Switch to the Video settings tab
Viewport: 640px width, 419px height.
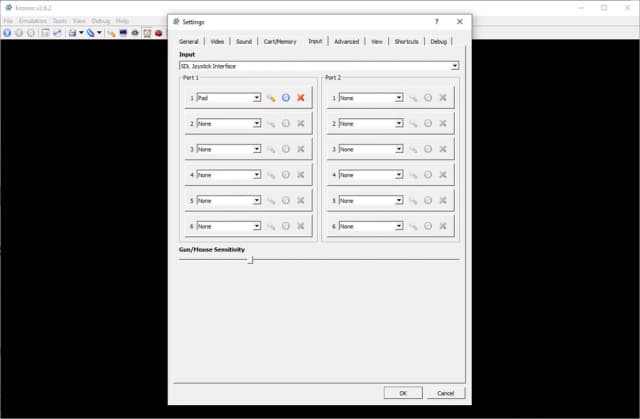[x=217, y=42]
